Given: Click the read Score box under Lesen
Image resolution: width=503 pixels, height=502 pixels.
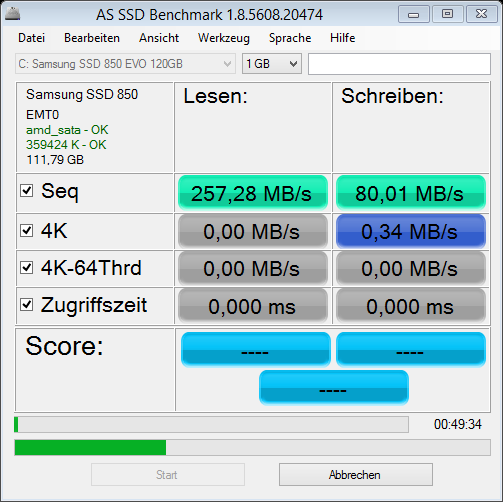Looking at the screenshot, I should click(x=256, y=349).
